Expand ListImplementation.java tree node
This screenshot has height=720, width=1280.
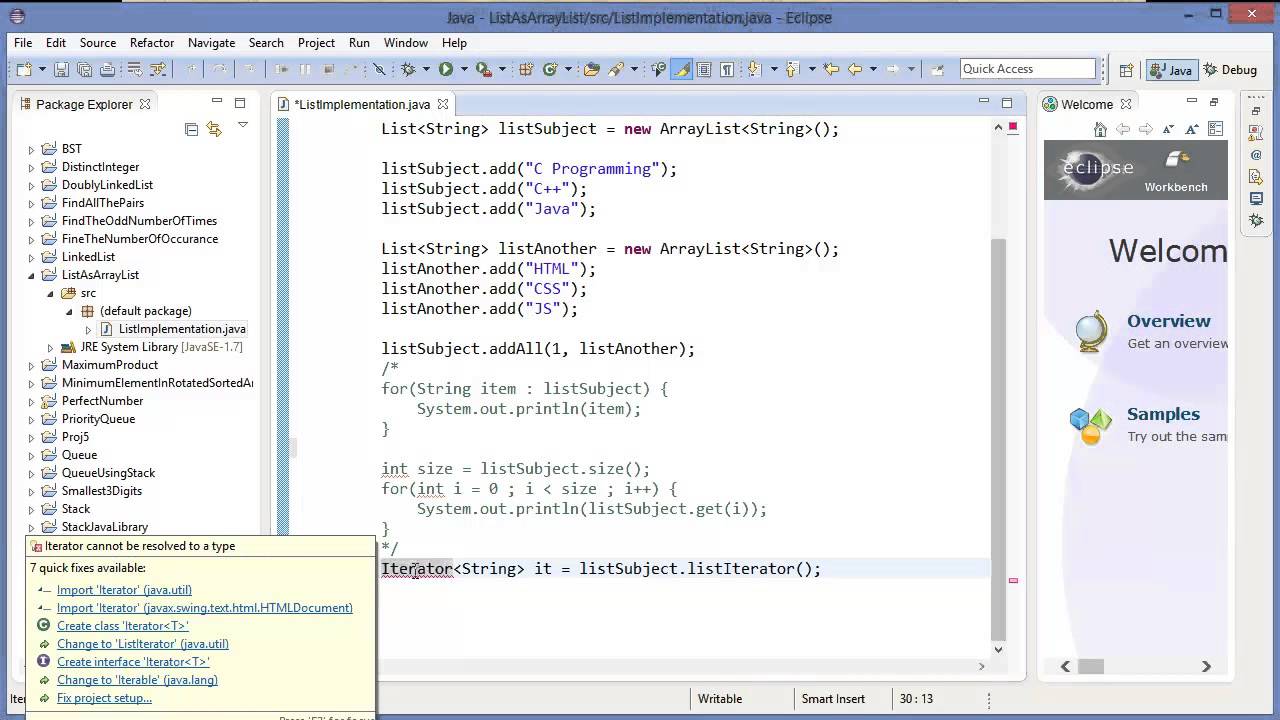[88, 329]
